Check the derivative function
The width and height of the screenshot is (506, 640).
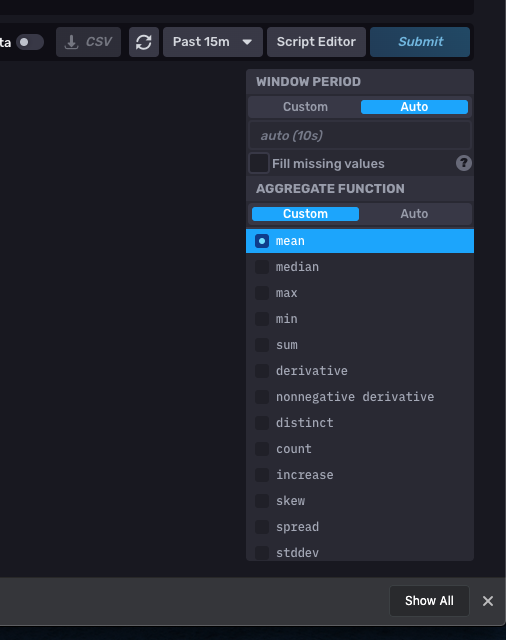[360, 371]
